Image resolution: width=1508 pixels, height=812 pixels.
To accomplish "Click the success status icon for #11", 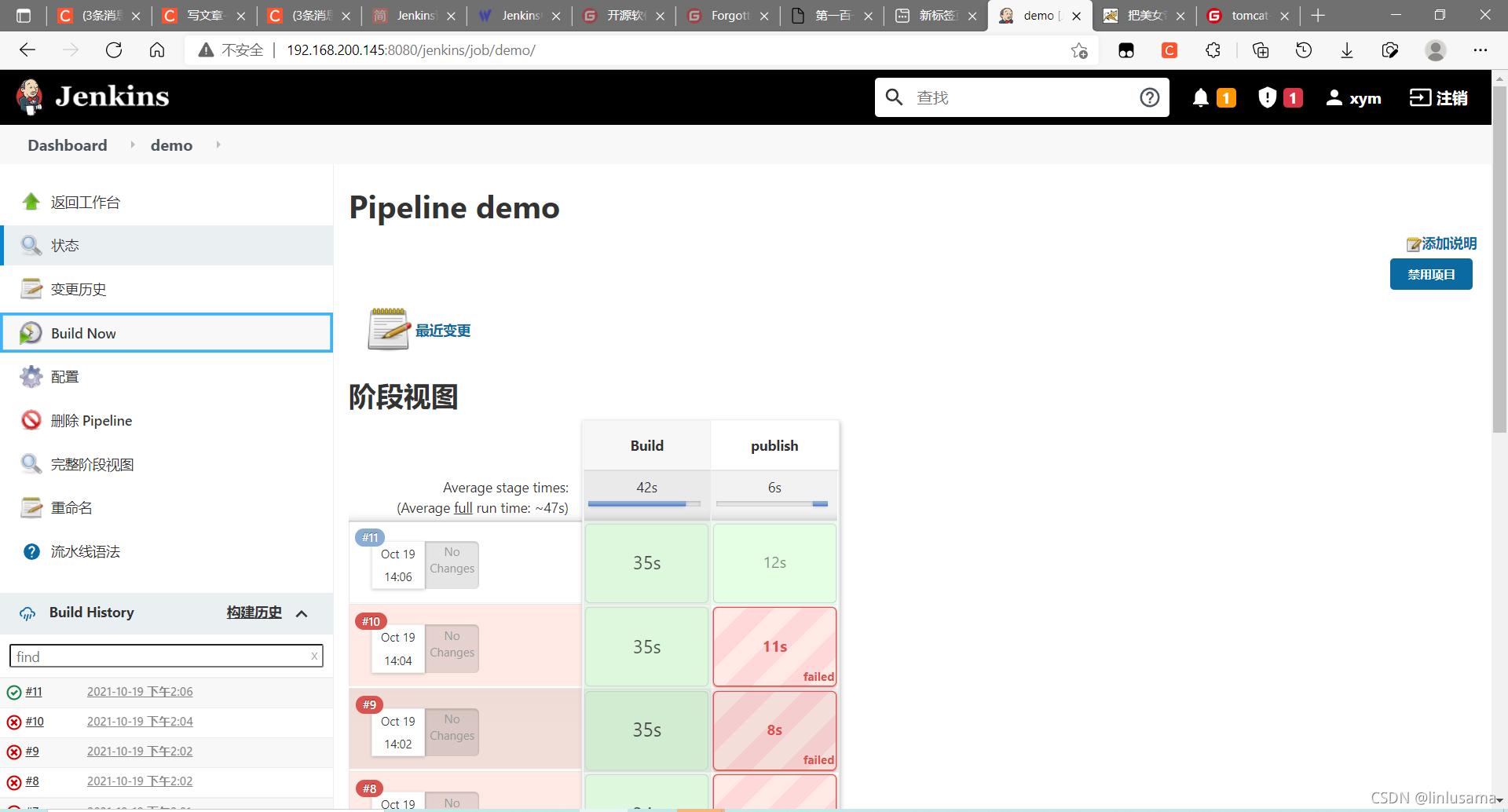I will [x=13, y=693].
